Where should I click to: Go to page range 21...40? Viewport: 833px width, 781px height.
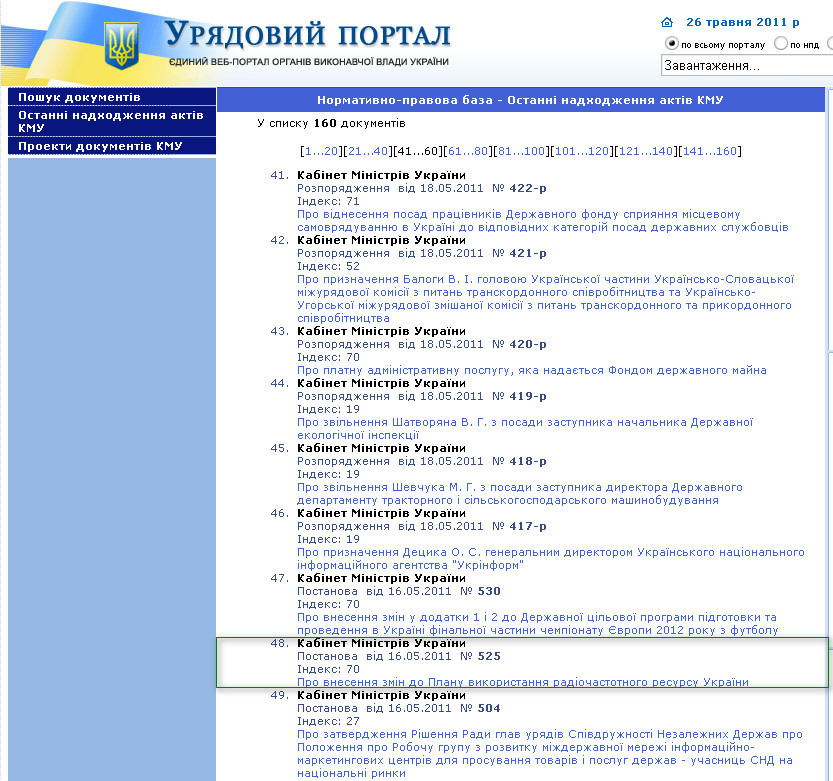tap(368, 151)
